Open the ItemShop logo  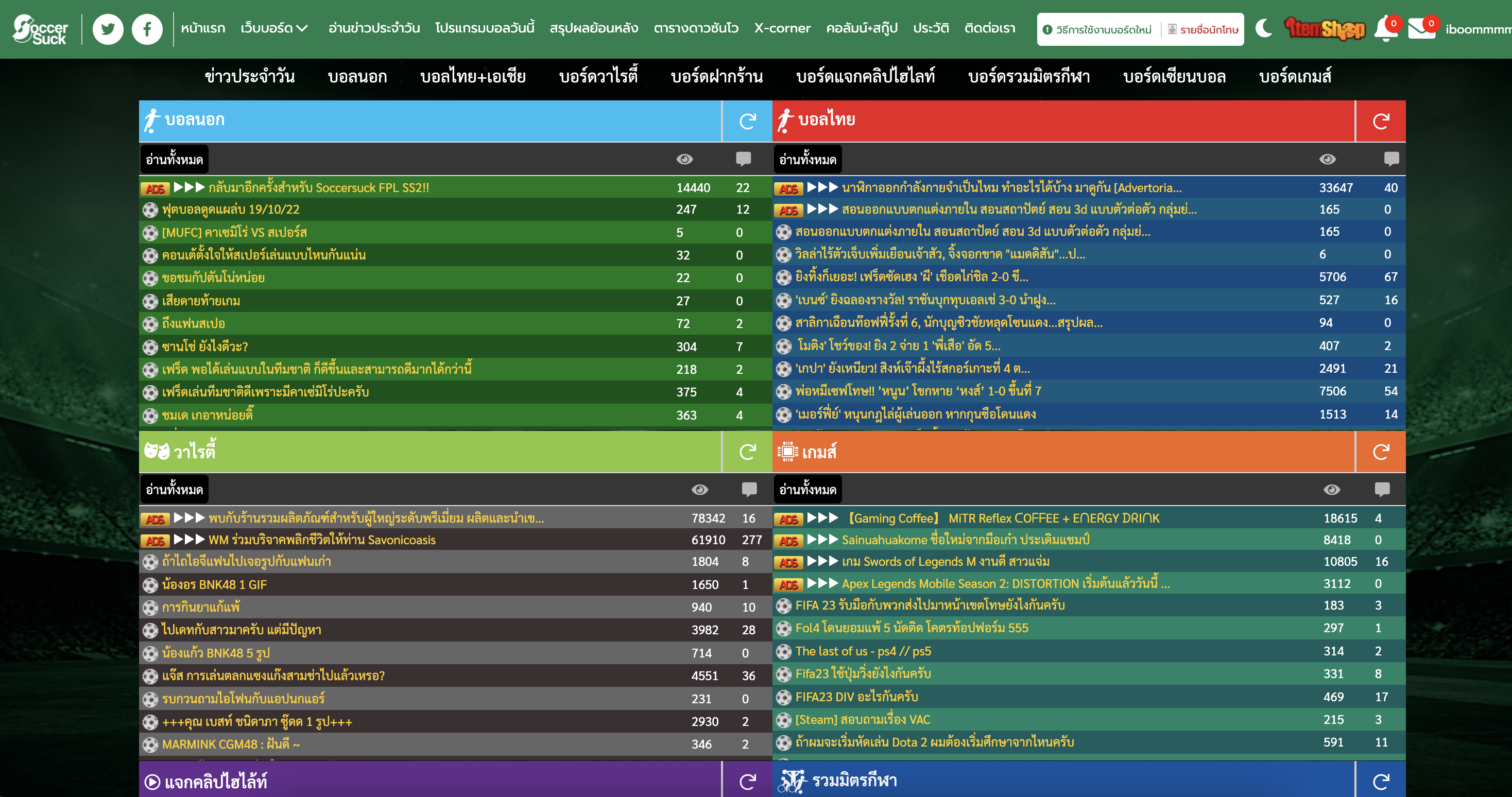click(1324, 28)
